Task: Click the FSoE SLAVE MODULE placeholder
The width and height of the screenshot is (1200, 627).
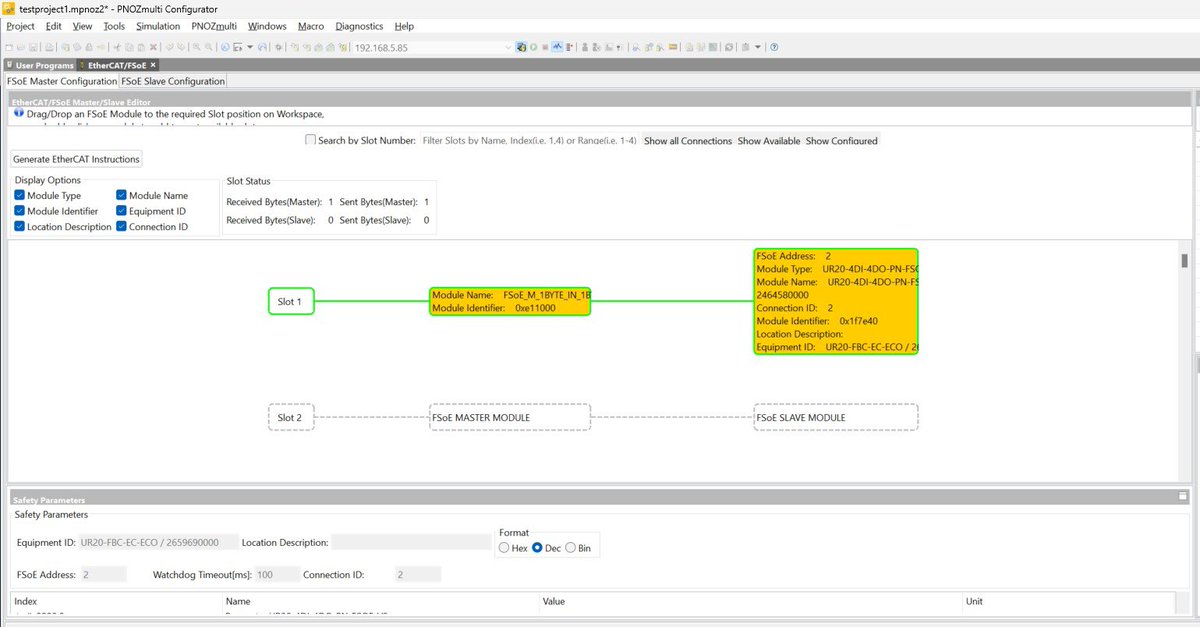Action: click(x=836, y=417)
